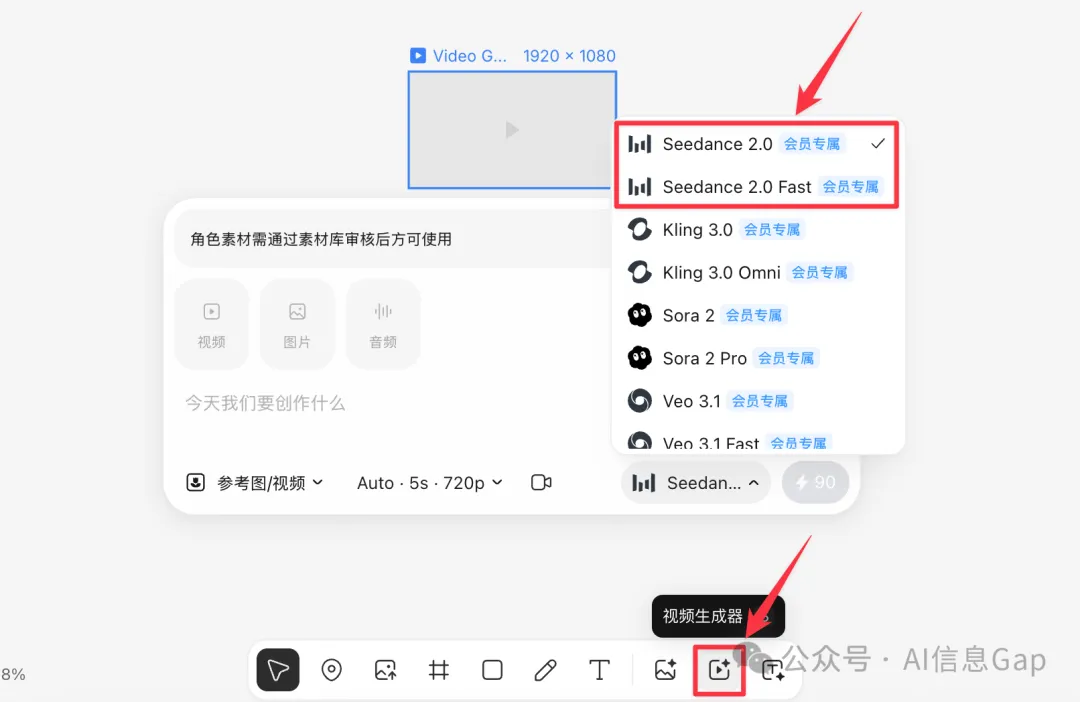Open the image upload tool
1080x702 pixels.
pos(385,670)
